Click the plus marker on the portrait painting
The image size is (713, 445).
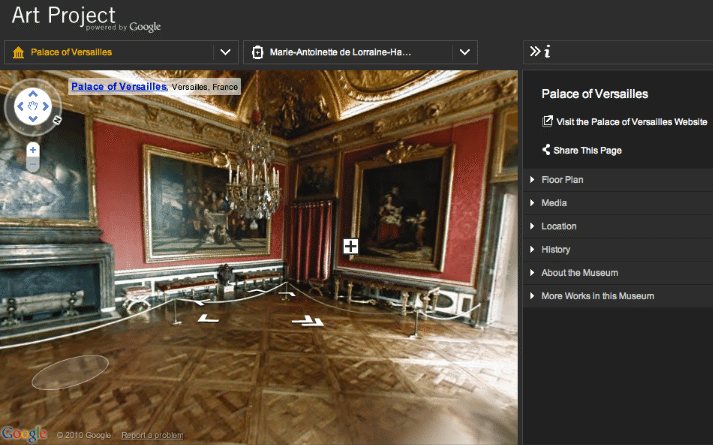point(351,246)
